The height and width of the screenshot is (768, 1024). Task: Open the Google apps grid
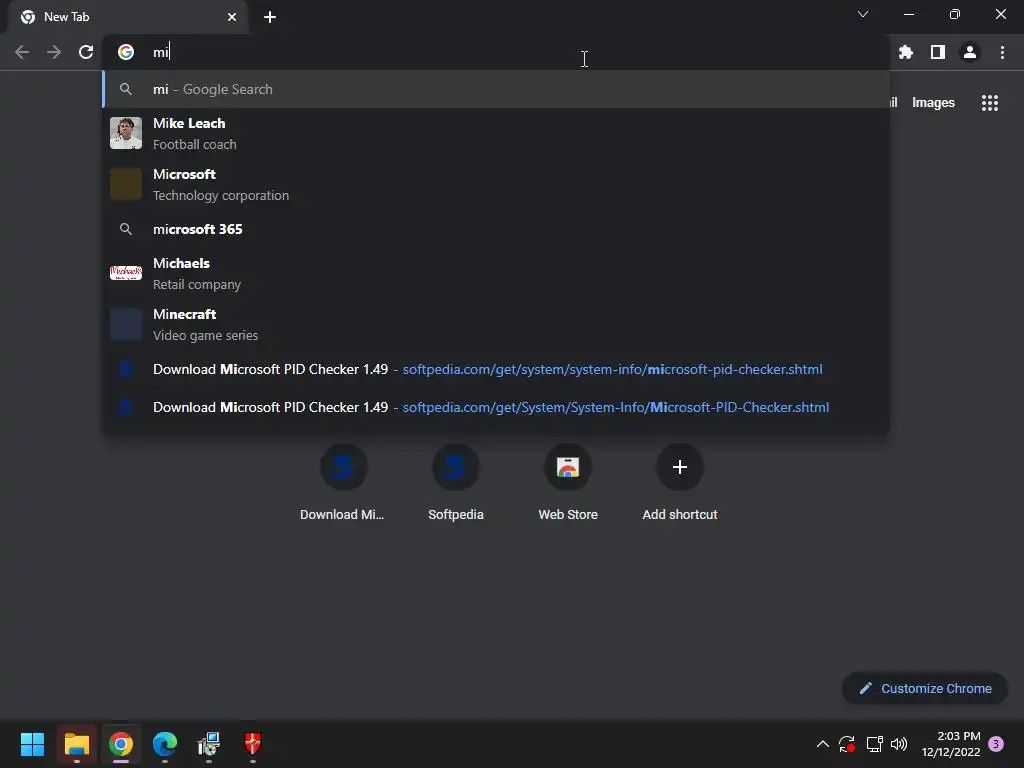point(989,103)
